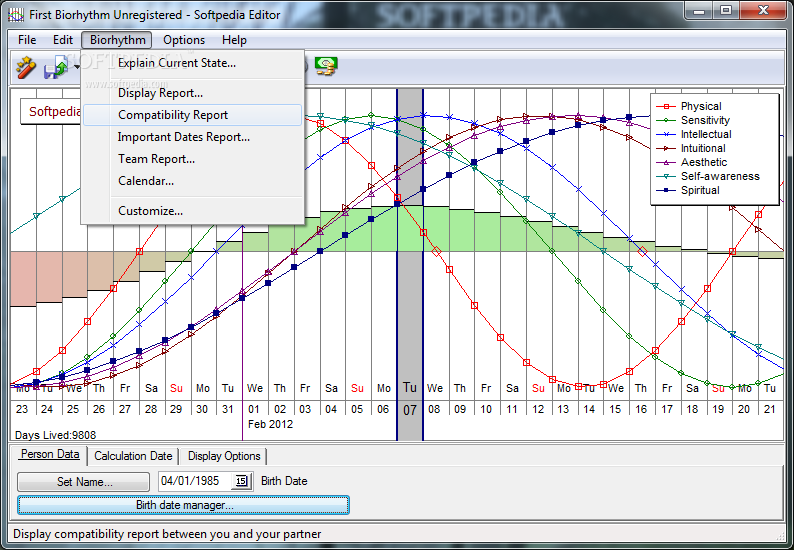This screenshot has height=550, width=794.
Task: Open the Options menu
Action: tap(184, 40)
